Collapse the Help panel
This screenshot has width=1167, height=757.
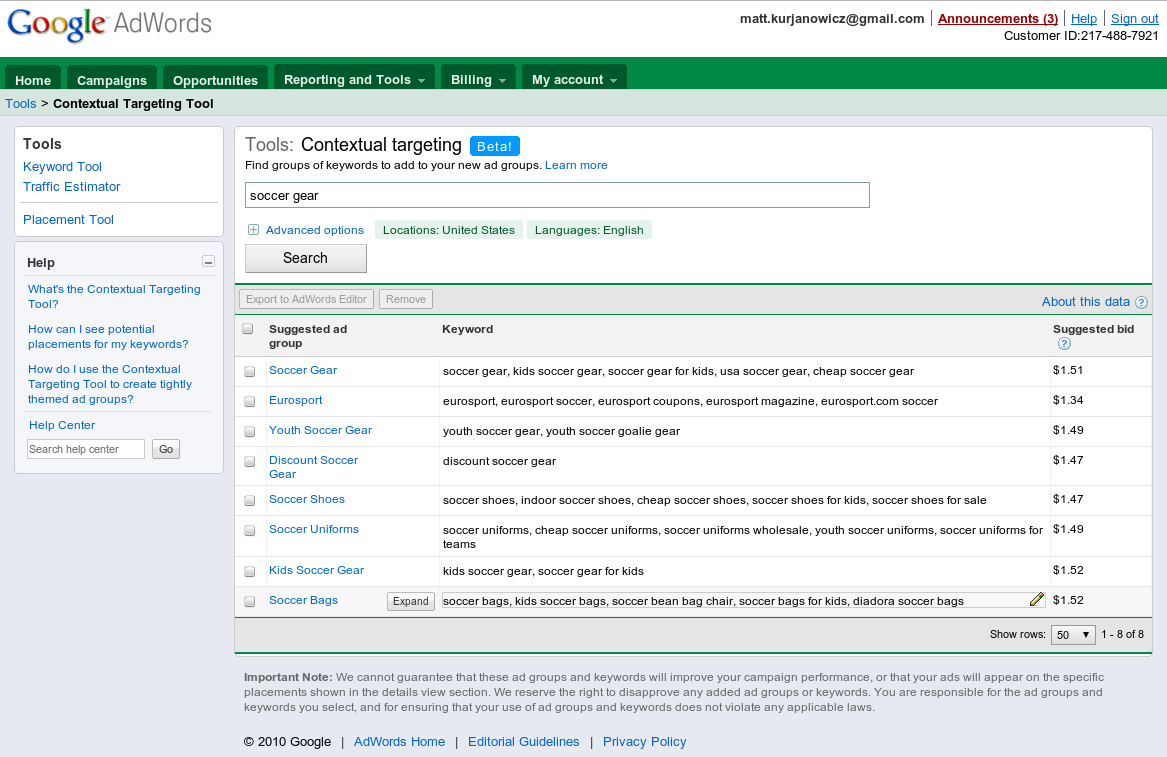click(x=208, y=262)
